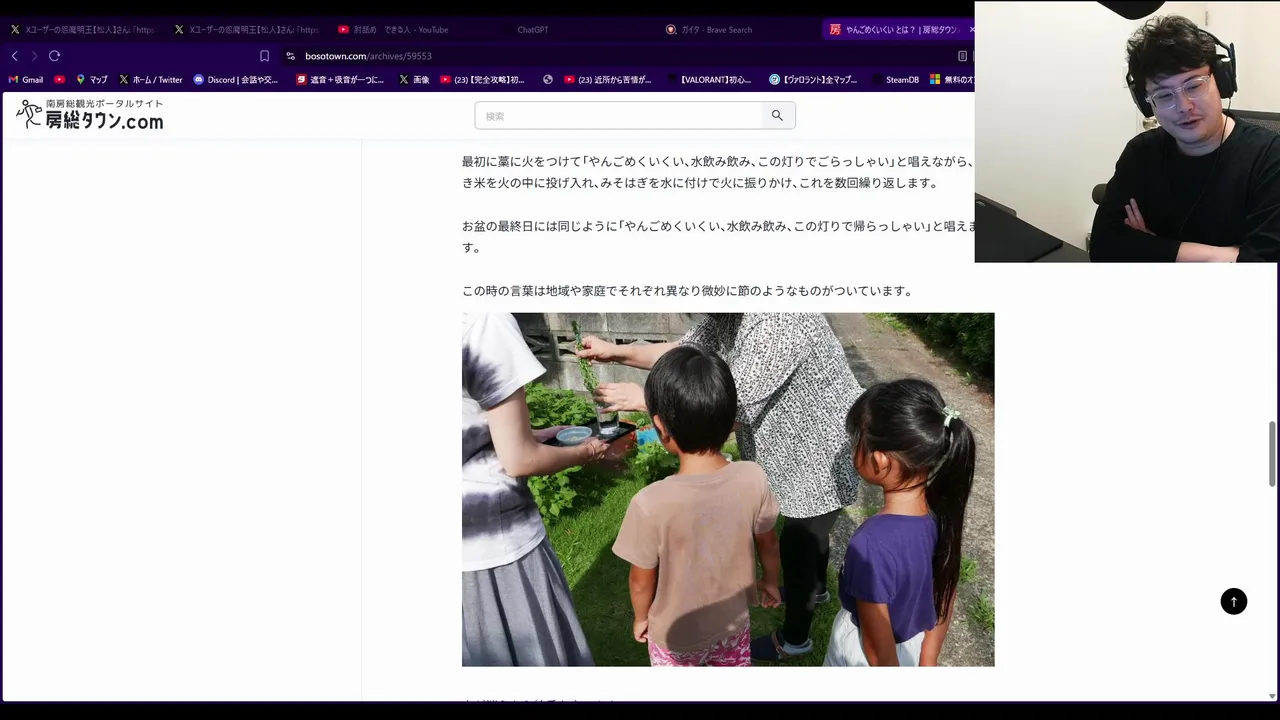
Task: Open the YouTube icon bookmark after Gmail
Action: click(x=59, y=79)
